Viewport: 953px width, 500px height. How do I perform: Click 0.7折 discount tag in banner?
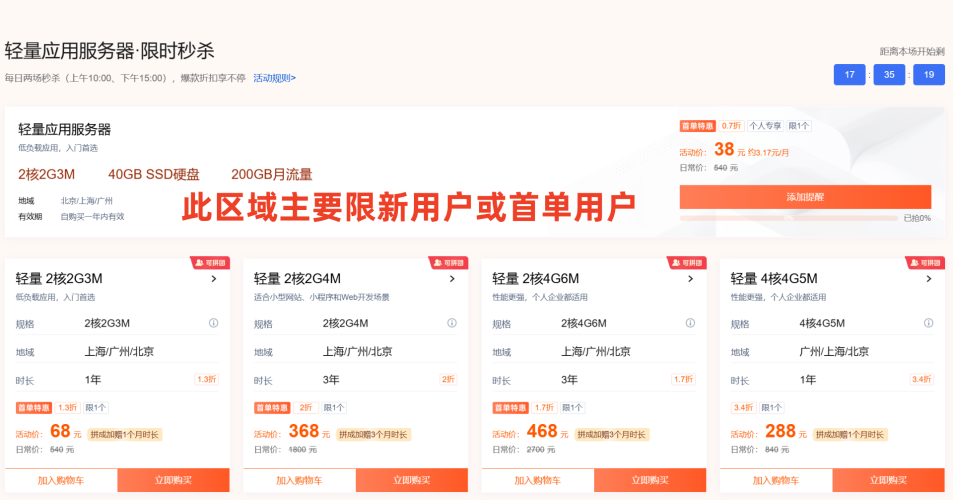731,126
